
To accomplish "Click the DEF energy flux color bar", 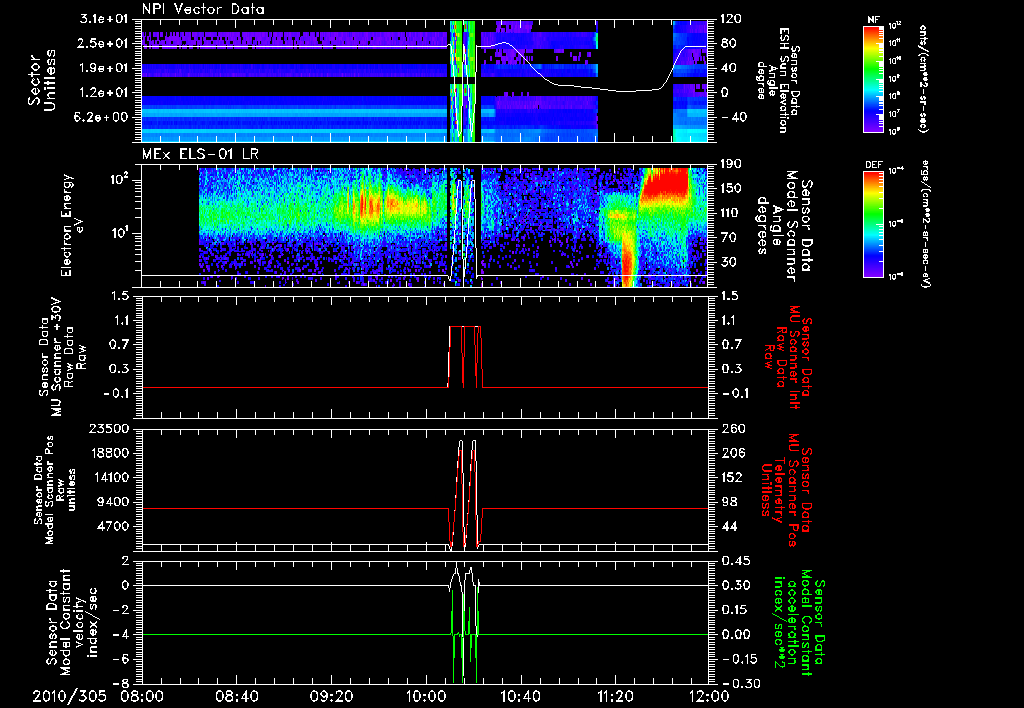I will (874, 223).
